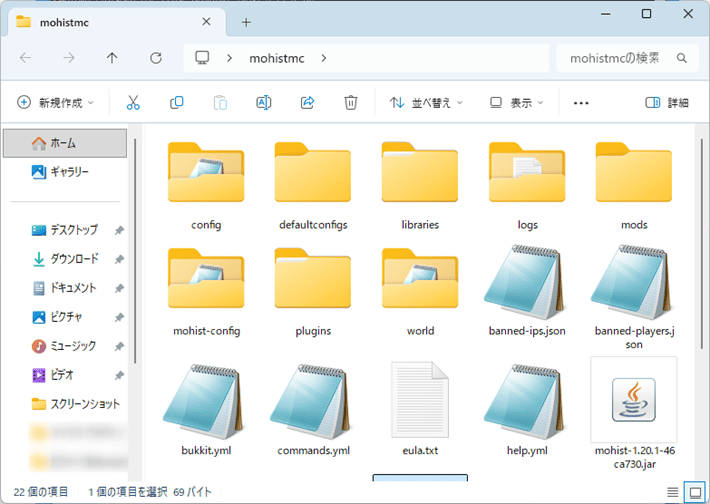Select the banned-players.json file
This screenshot has width=710, height=504.
tap(634, 298)
